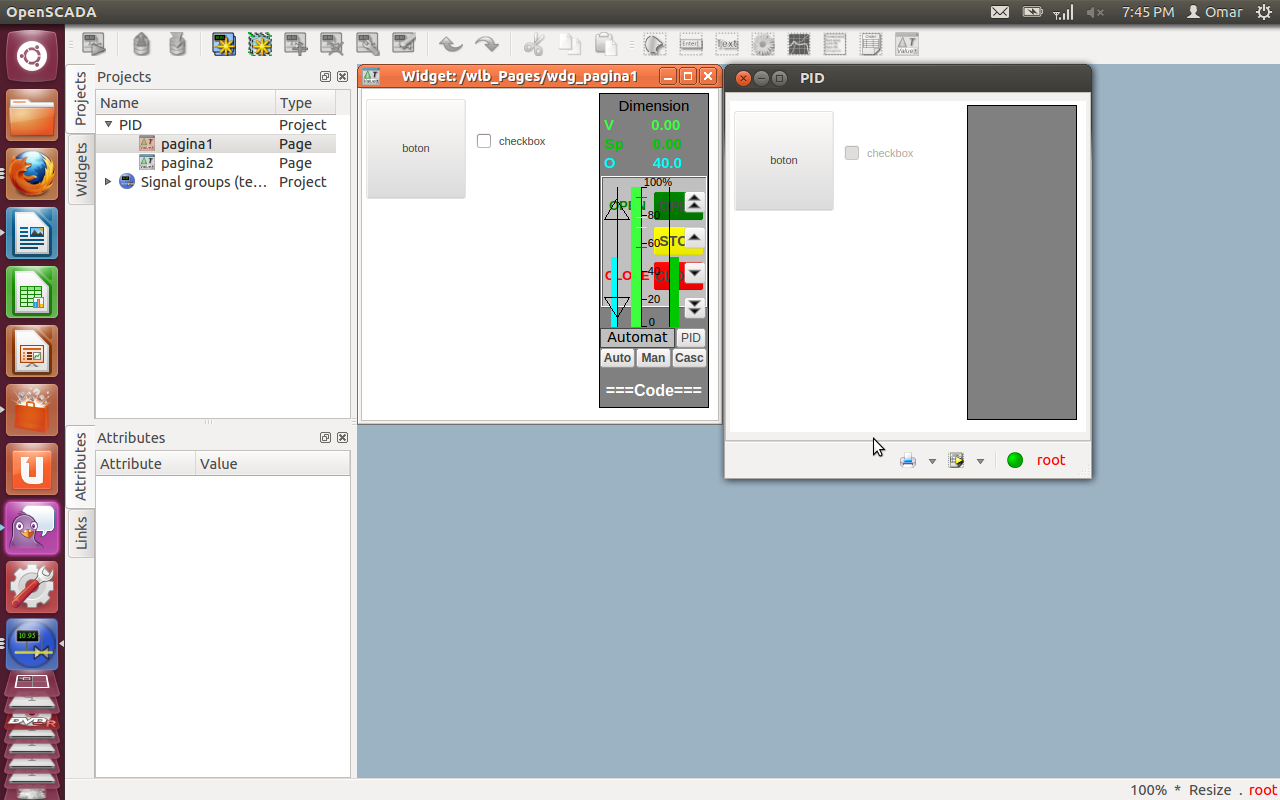This screenshot has width=1280, height=800.
Task: Switch to the Widgets side tab
Action: 81,169
